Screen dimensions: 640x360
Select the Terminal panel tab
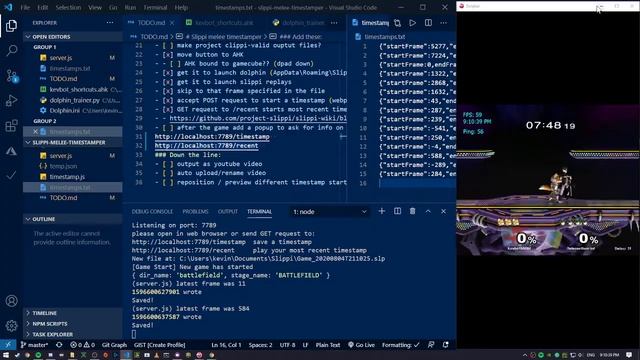[259, 211]
